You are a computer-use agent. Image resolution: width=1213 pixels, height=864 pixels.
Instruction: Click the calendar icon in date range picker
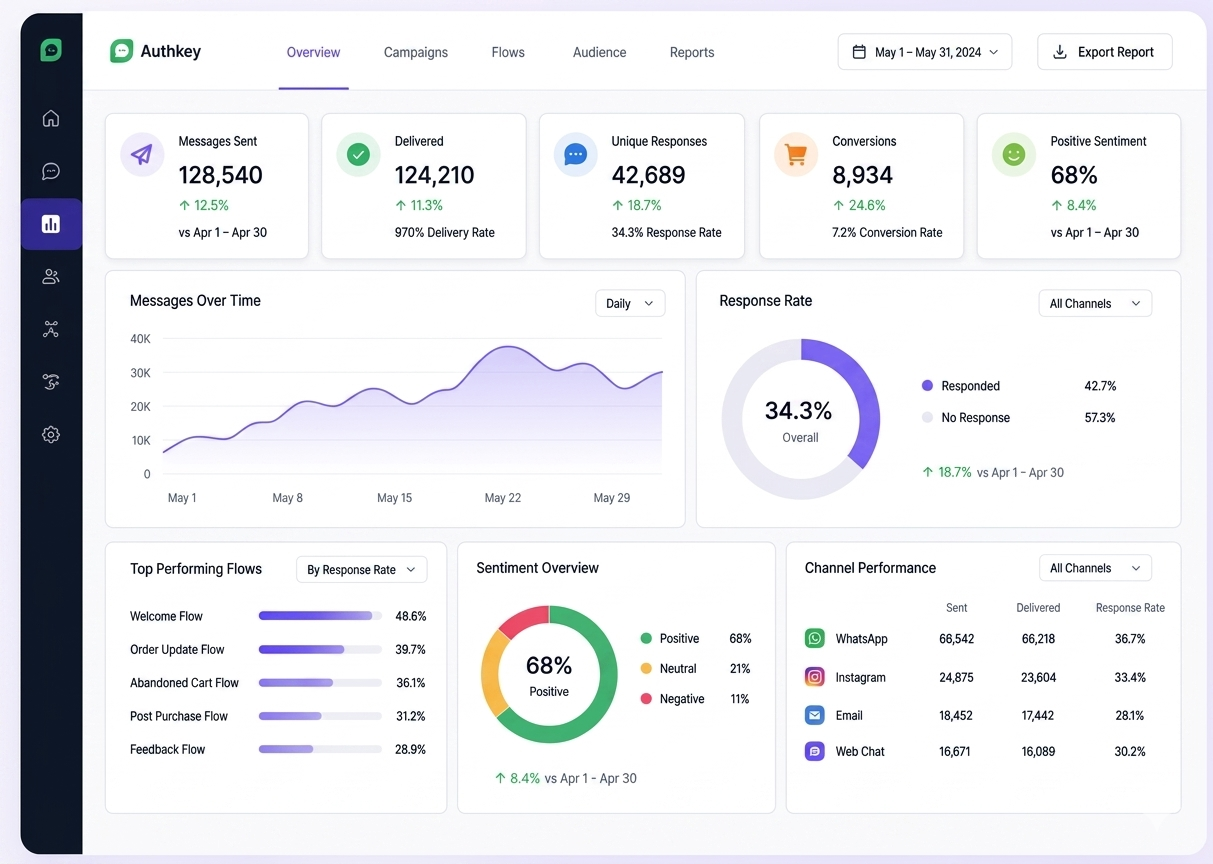point(859,52)
